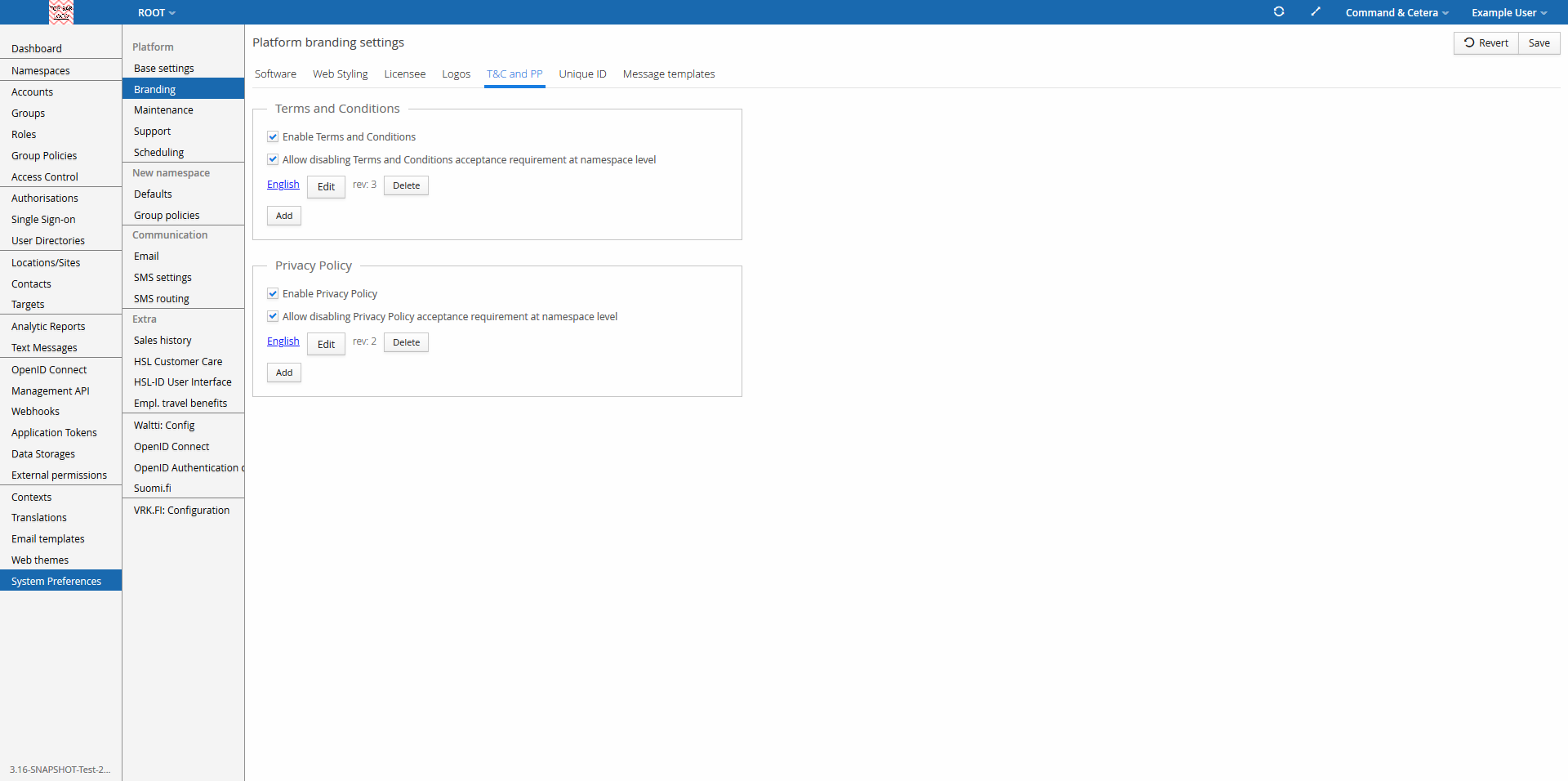Open English Terms and Conditions link
The width and height of the screenshot is (1568, 781).
(283, 185)
